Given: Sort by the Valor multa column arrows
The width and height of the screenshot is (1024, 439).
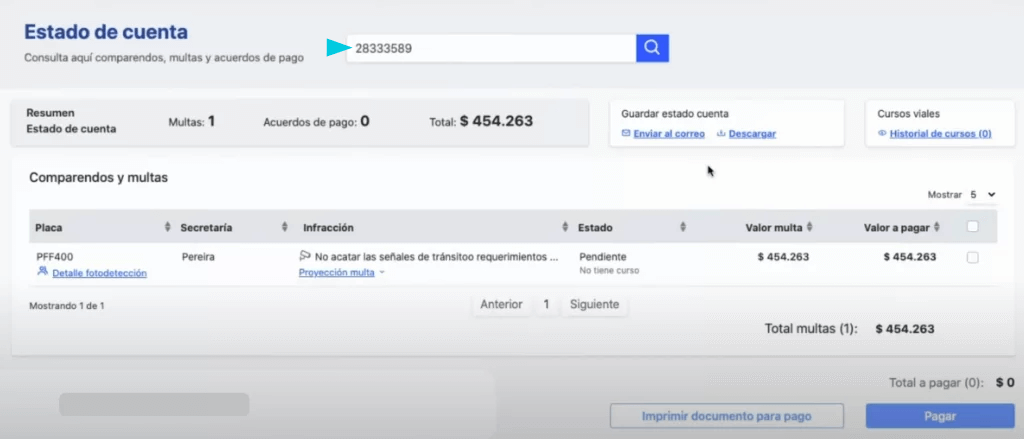Looking at the screenshot, I should pyautogui.click(x=809, y=227).
